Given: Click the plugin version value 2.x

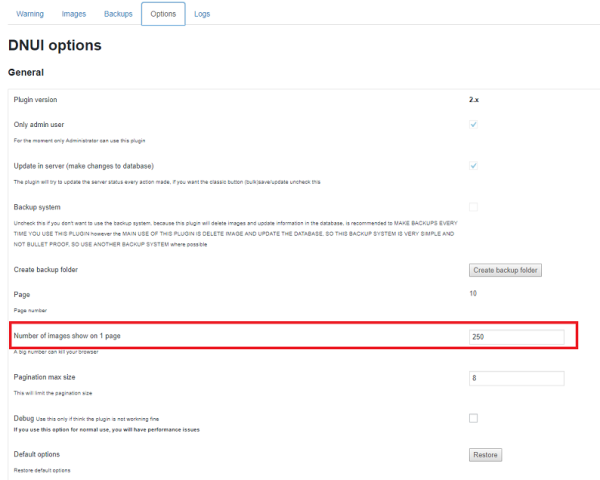Looking at the screenshot, I should [476, 100].
